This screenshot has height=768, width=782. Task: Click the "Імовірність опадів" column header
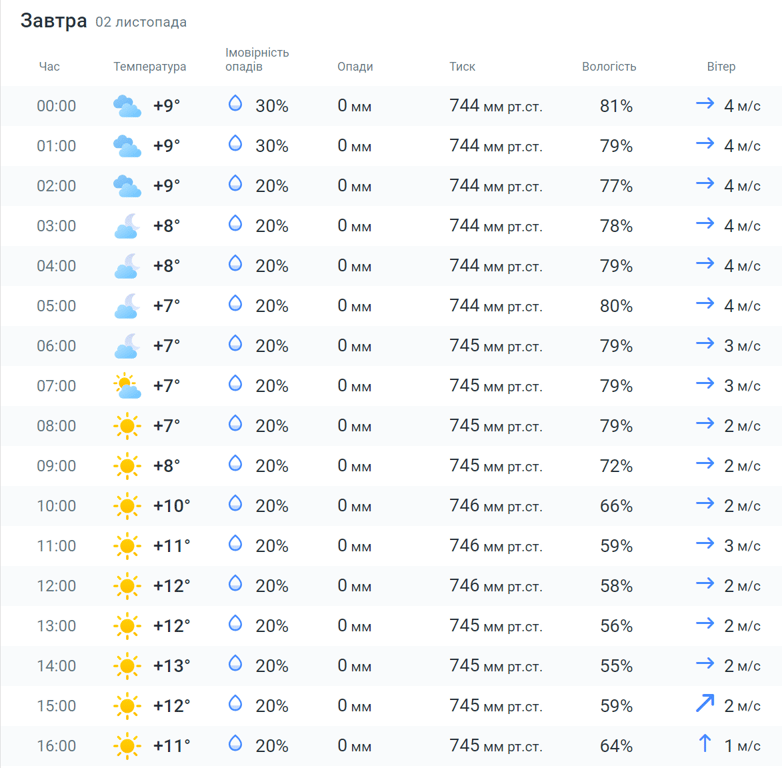point(257,60)
